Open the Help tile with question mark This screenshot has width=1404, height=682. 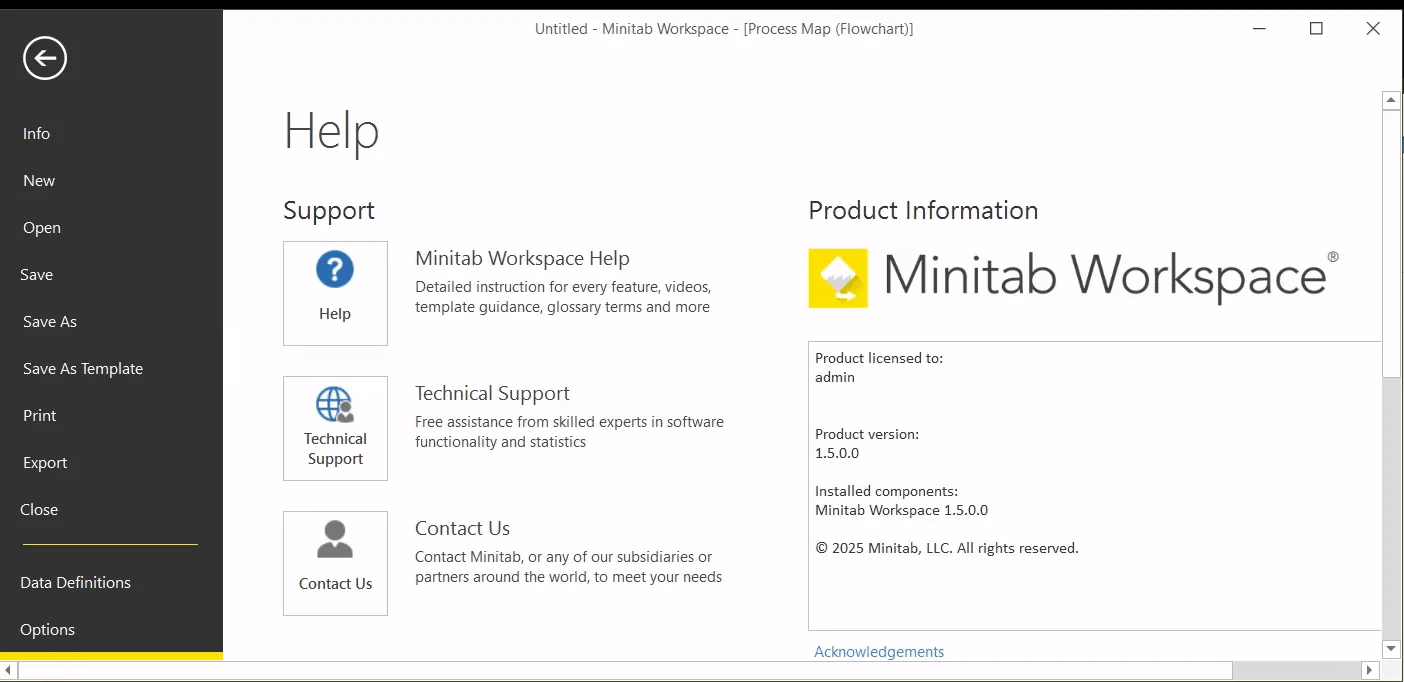coord(335,293)
